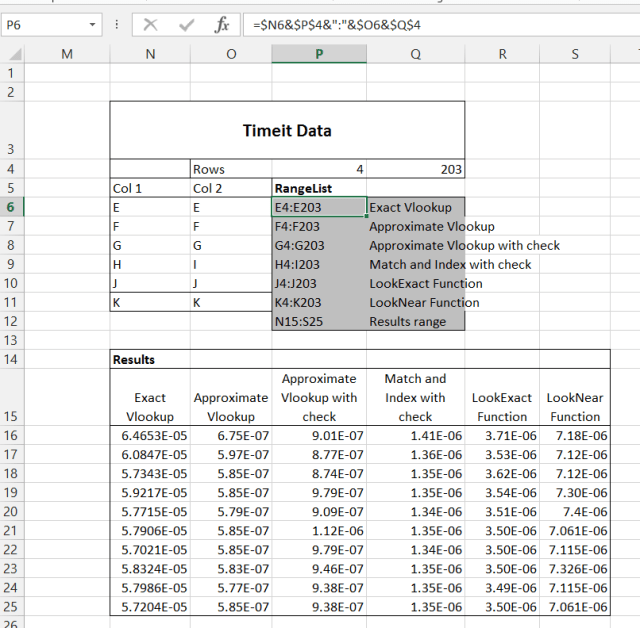Expand the Name Box dropdown arrow
Image resolution: width=640 pixels, height=628 pixels.
coord(93,24)
